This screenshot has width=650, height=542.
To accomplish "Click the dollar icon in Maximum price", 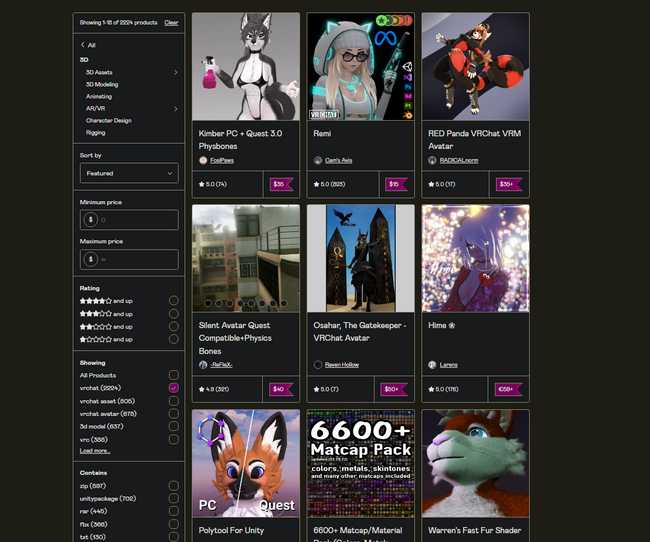I will coord(91,259).
